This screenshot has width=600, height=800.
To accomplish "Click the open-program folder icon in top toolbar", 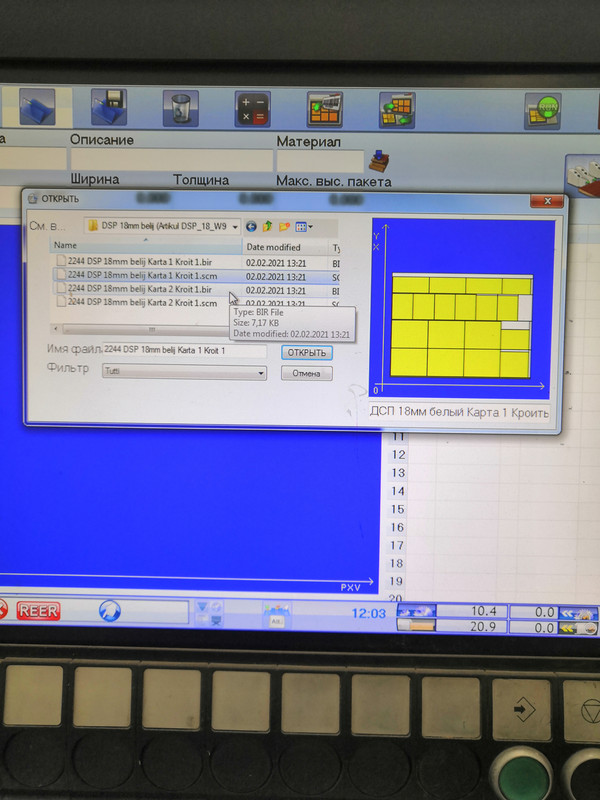I will point(37,107).
